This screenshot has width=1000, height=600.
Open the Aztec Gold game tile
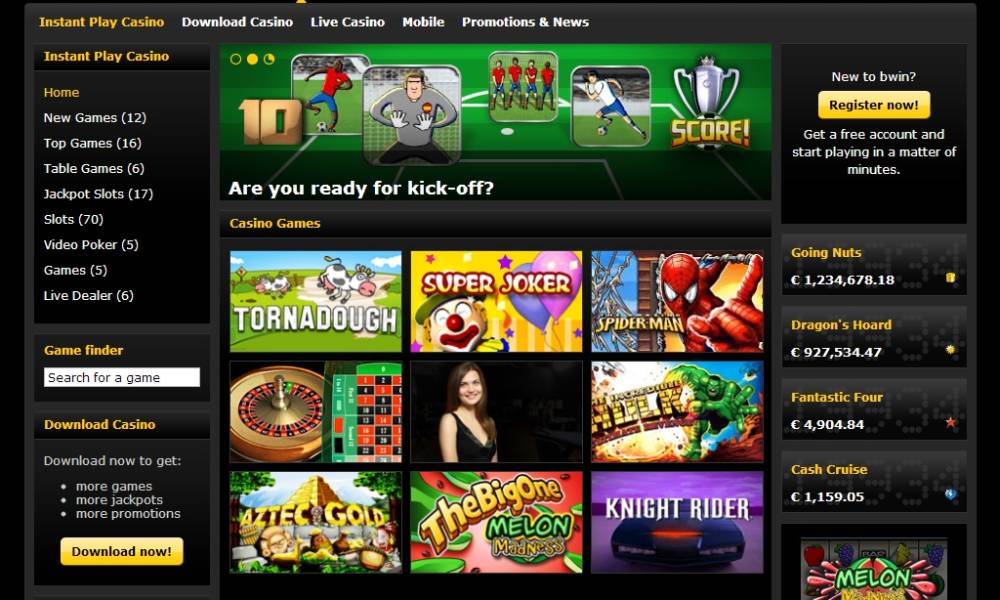316,522
